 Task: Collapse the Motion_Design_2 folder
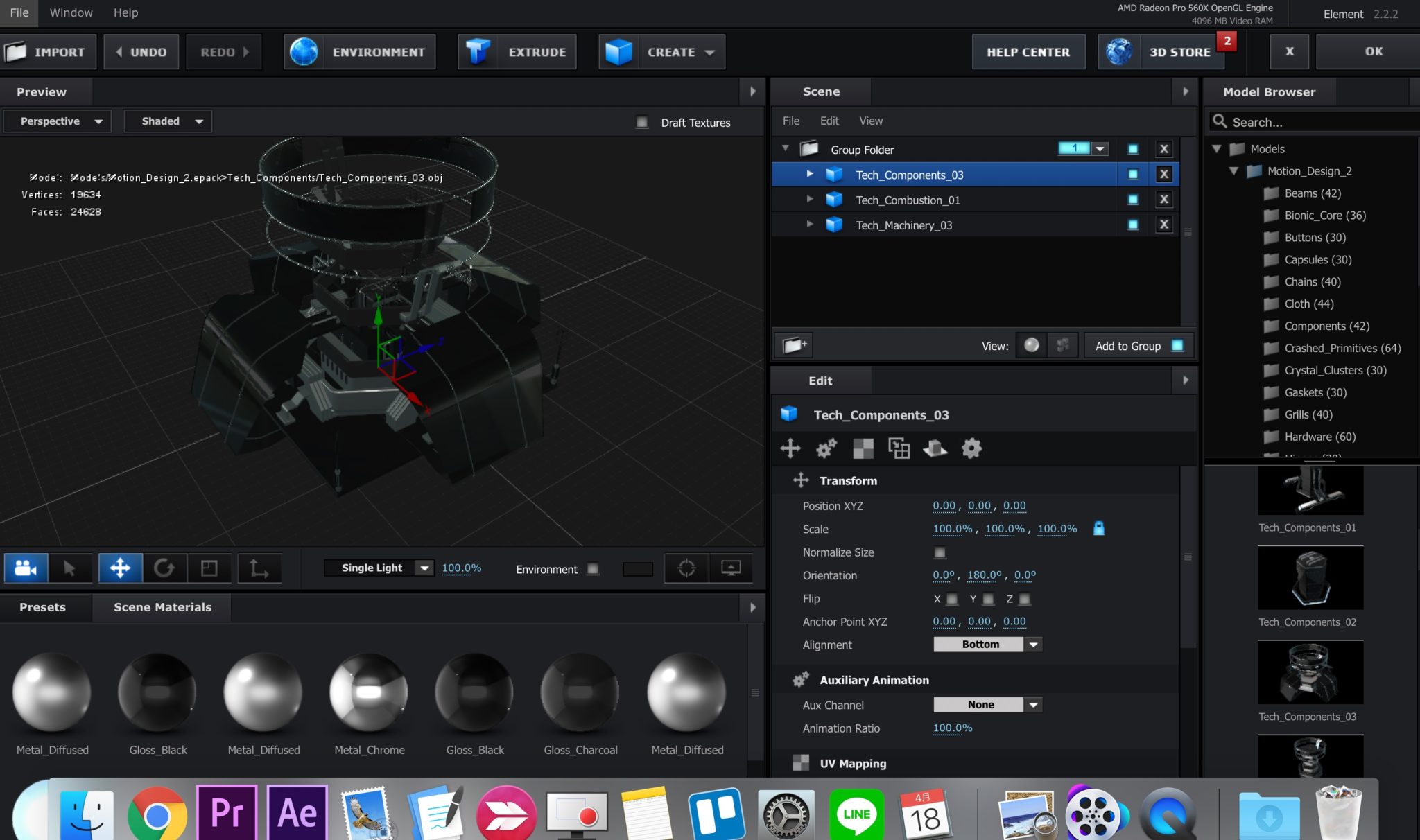[x=1233, y=171]
